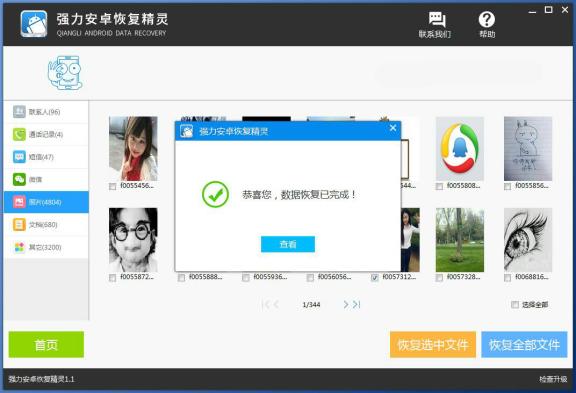Open the 帮助 help icon
576x393 pixels.
tap(486, 19)
